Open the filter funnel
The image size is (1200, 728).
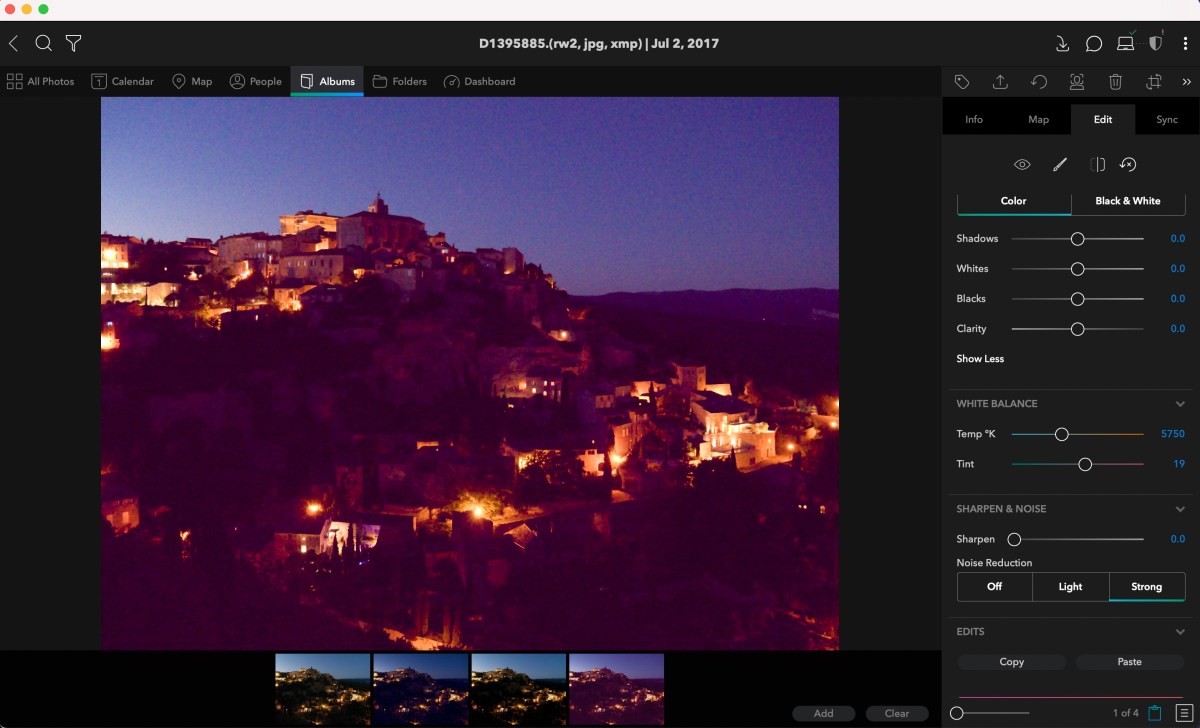pos(73,43)
